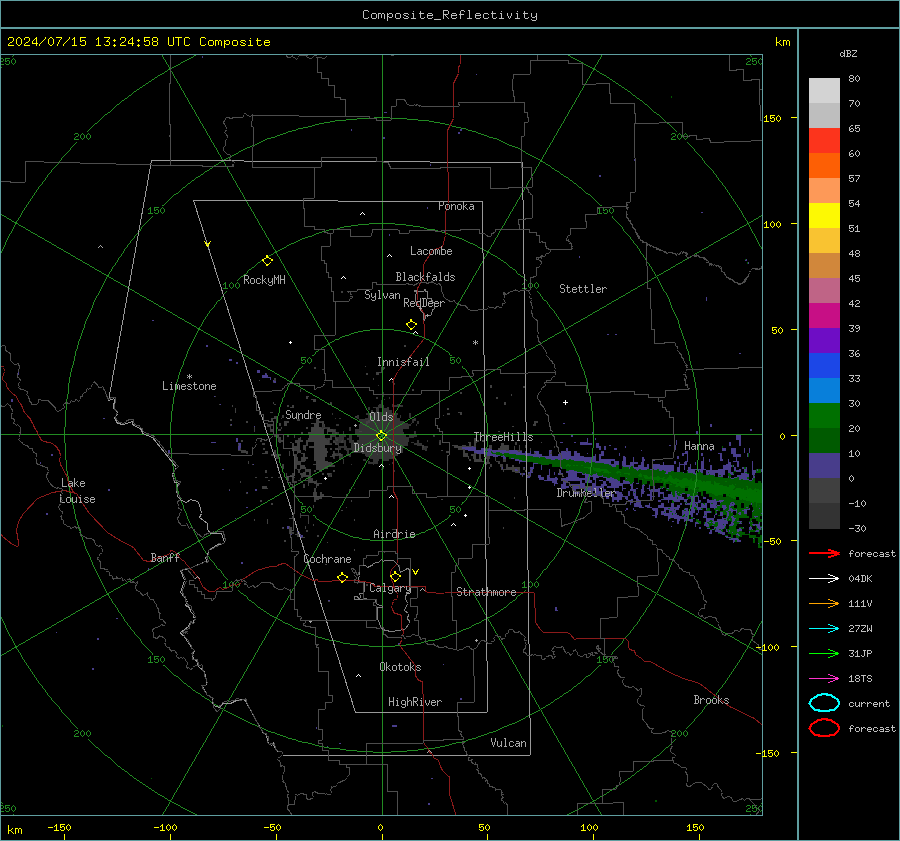Screen dimensions: 900x841
Task: Click the cyan current ellipse icon
Action: click(x=824, y=703)
